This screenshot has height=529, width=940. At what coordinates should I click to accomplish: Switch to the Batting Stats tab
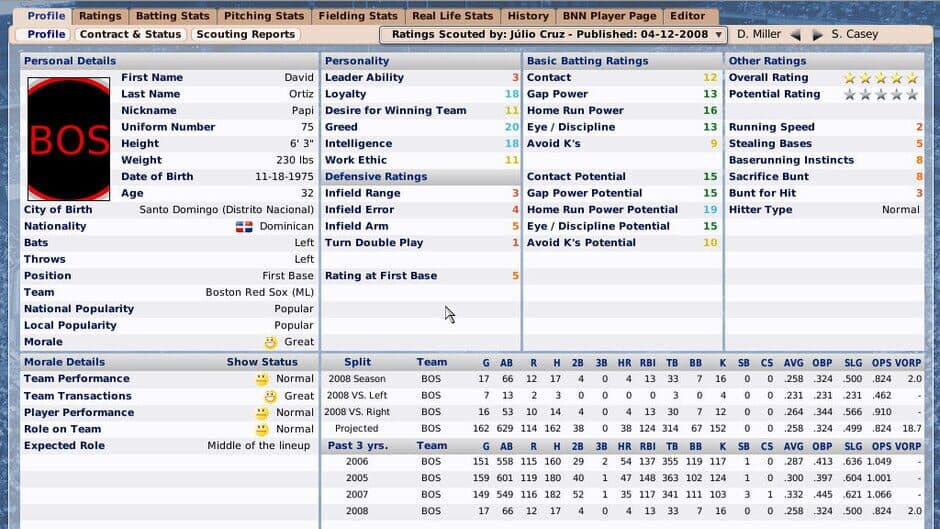coord(172,16)
